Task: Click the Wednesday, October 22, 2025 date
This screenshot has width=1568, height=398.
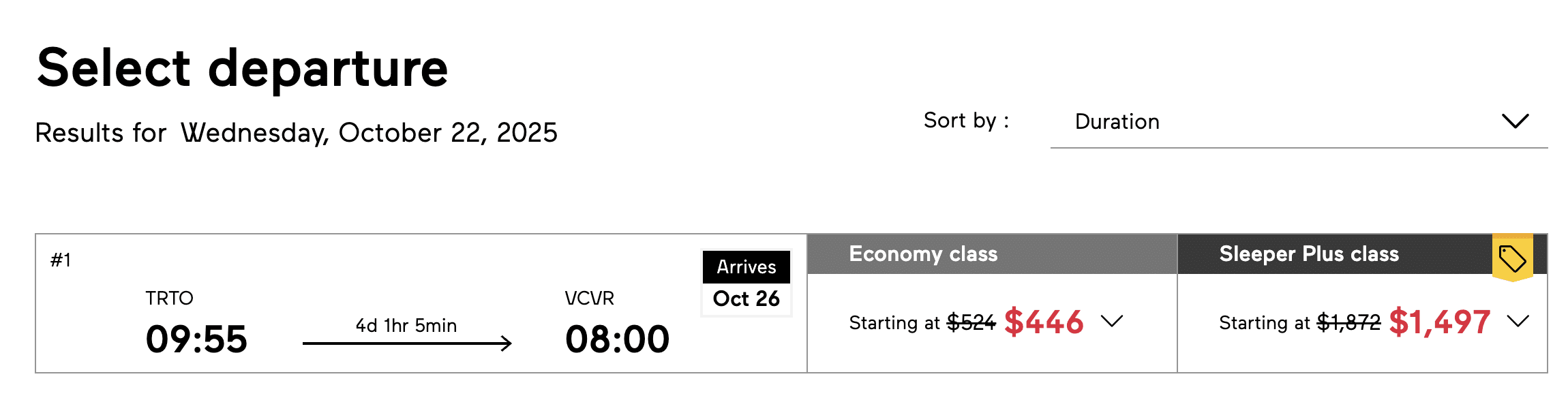Action: click(x=369, y=133)
